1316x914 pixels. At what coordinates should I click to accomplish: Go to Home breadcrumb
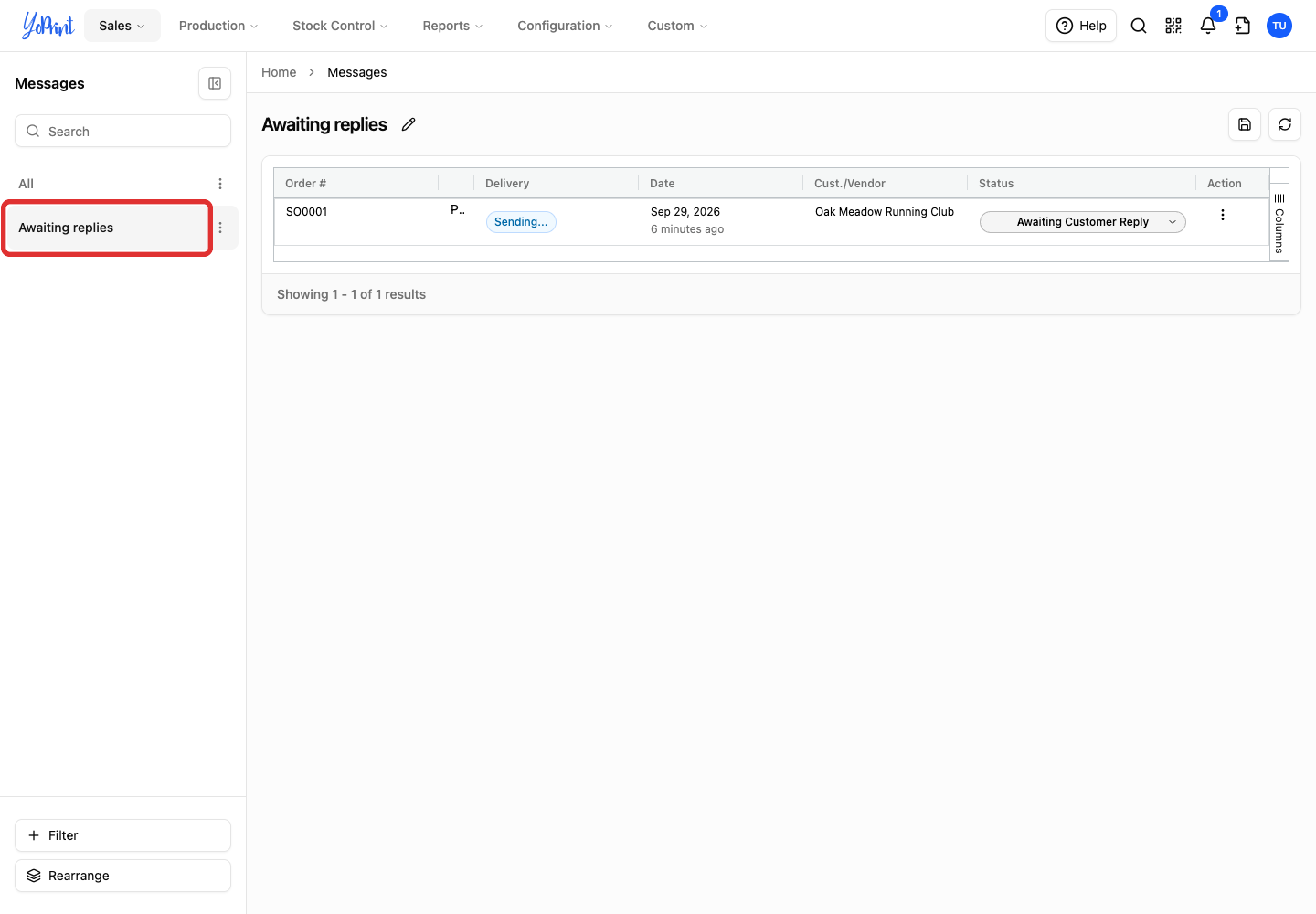[x=279, y=72]
